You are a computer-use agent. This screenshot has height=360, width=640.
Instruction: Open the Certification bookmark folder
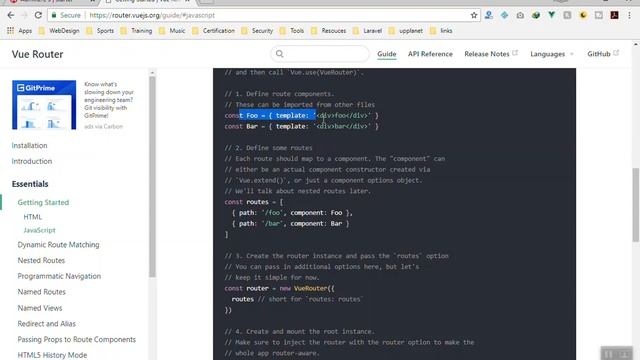[x=213, y=31]
